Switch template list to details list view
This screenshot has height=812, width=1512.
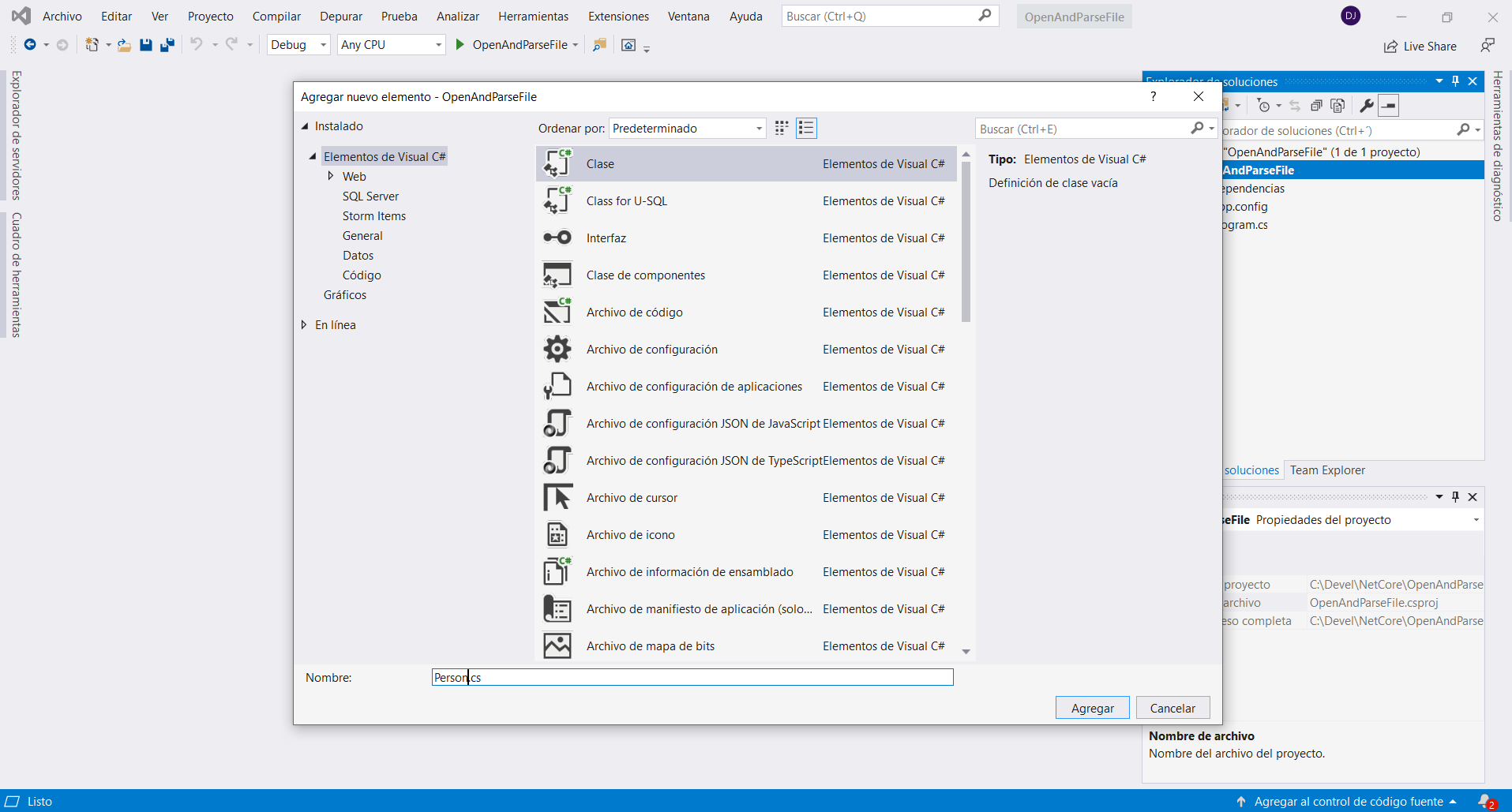(806, 128)
